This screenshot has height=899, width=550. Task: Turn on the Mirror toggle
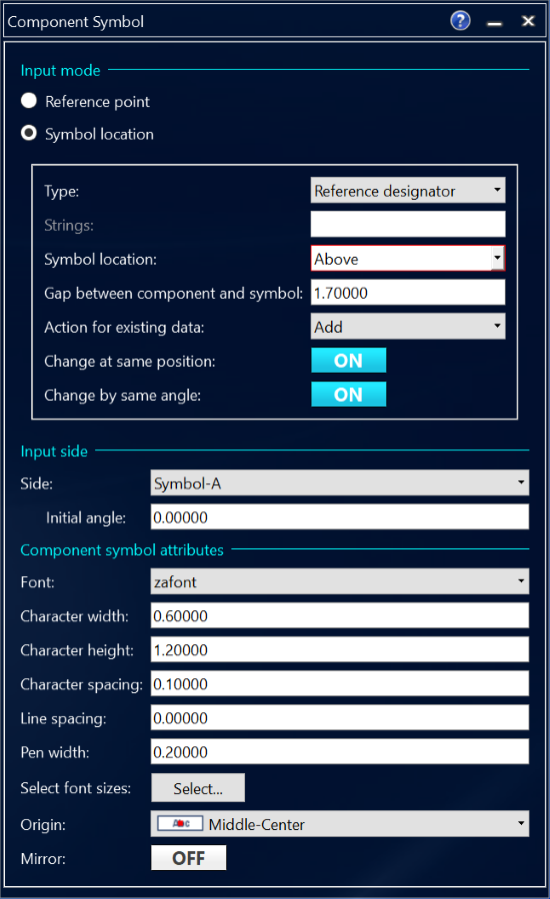pyautogui.click(x=188, y=858)
